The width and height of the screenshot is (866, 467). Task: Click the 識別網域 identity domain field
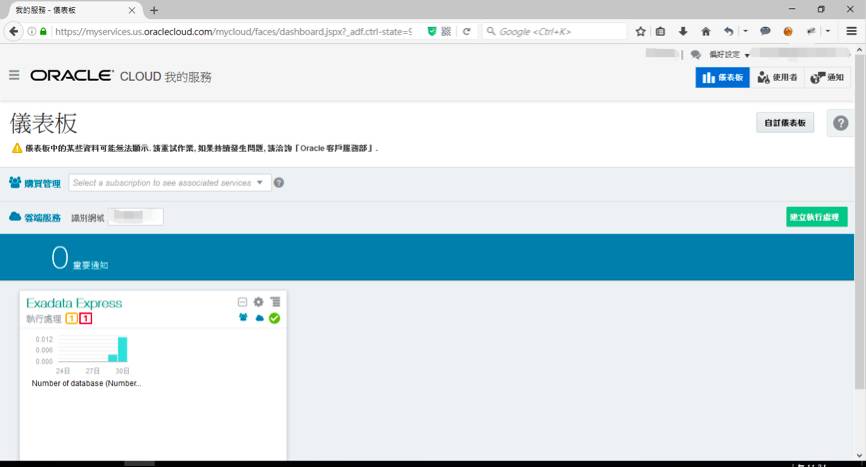[136, 216]
